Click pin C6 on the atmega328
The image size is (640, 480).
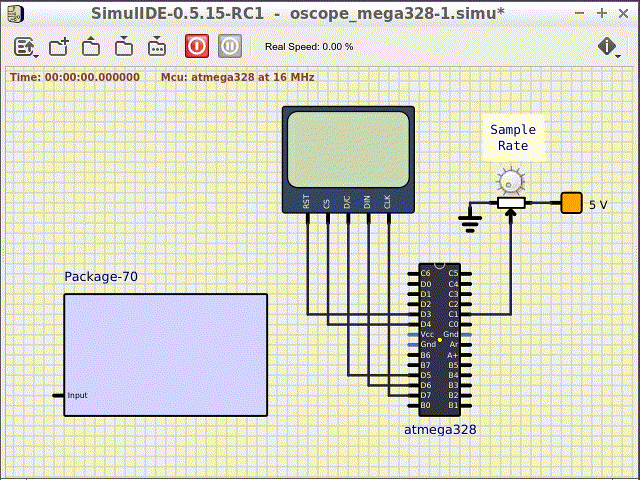[x=413, y=273]
